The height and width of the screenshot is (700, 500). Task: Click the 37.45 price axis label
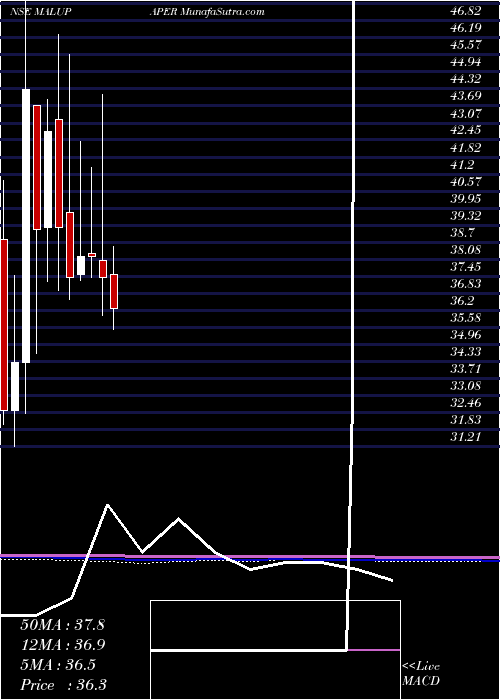tap(465, 266)
